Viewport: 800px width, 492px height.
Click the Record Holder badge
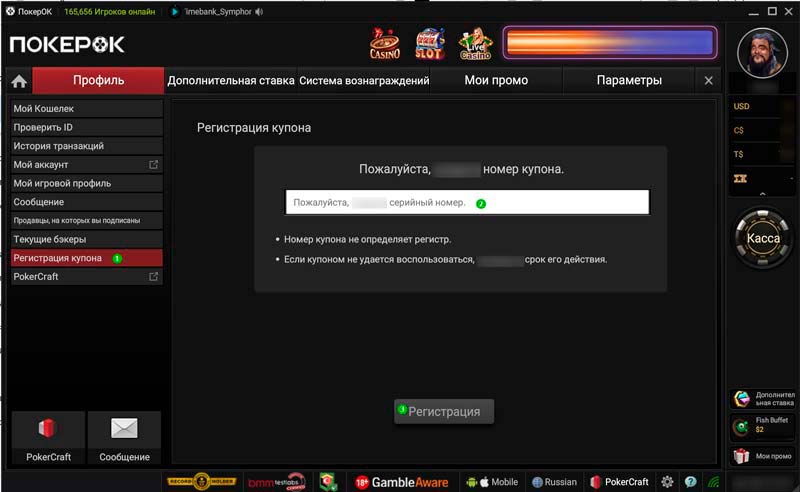click(202, 481)
